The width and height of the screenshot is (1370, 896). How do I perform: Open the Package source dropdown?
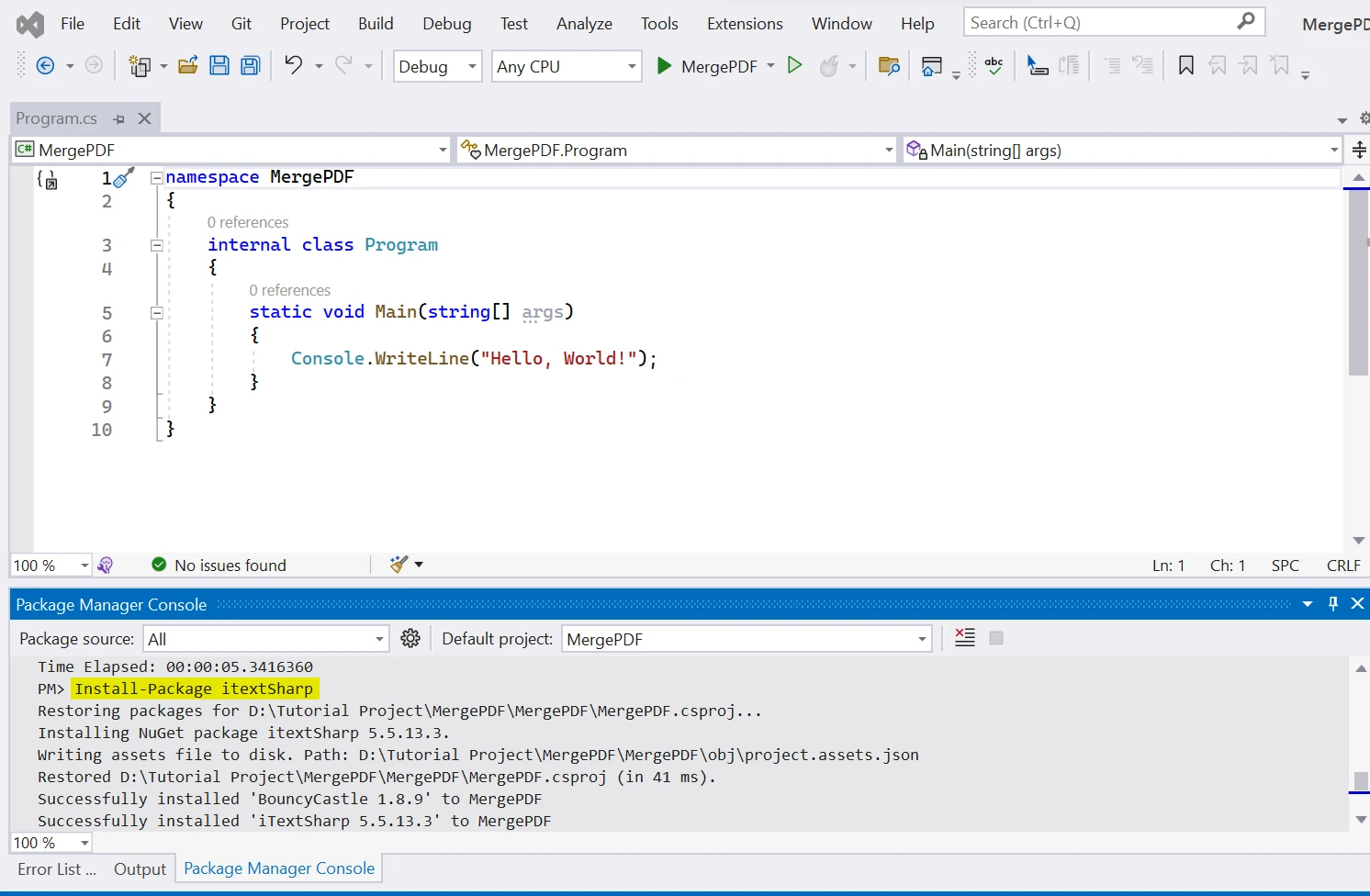point(265,639)
